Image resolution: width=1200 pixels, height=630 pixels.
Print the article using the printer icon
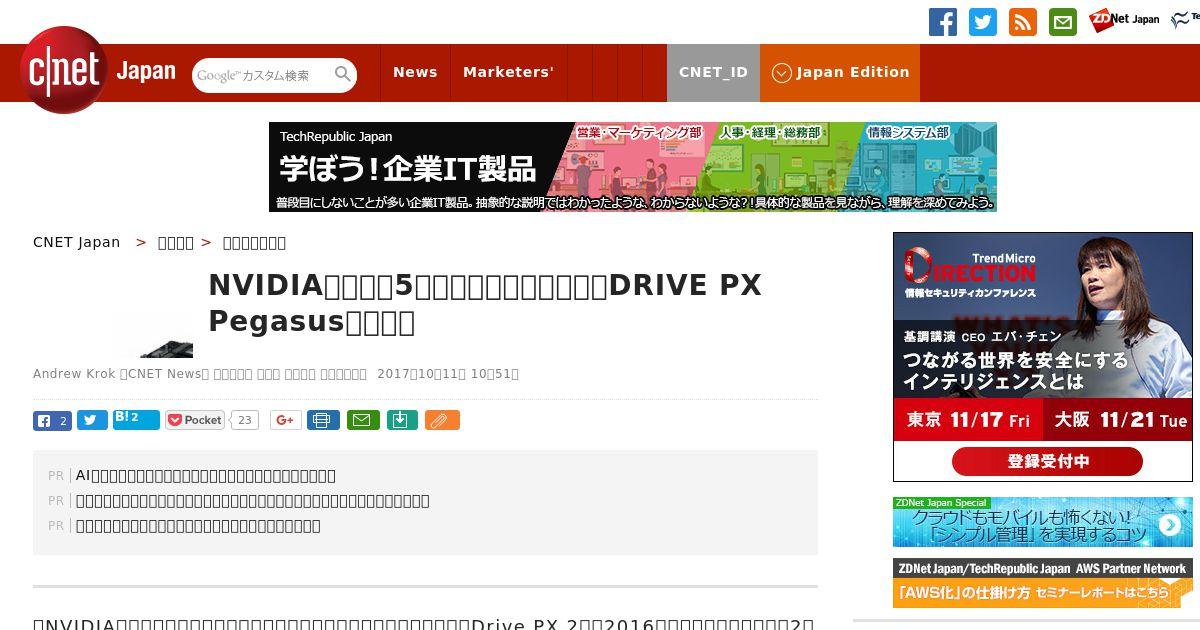click(323, 420)
